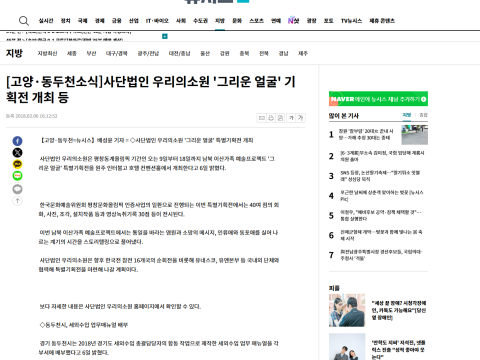Select the 전북 region tab
The width and height of the screenshot is (480, 360).
264,53
